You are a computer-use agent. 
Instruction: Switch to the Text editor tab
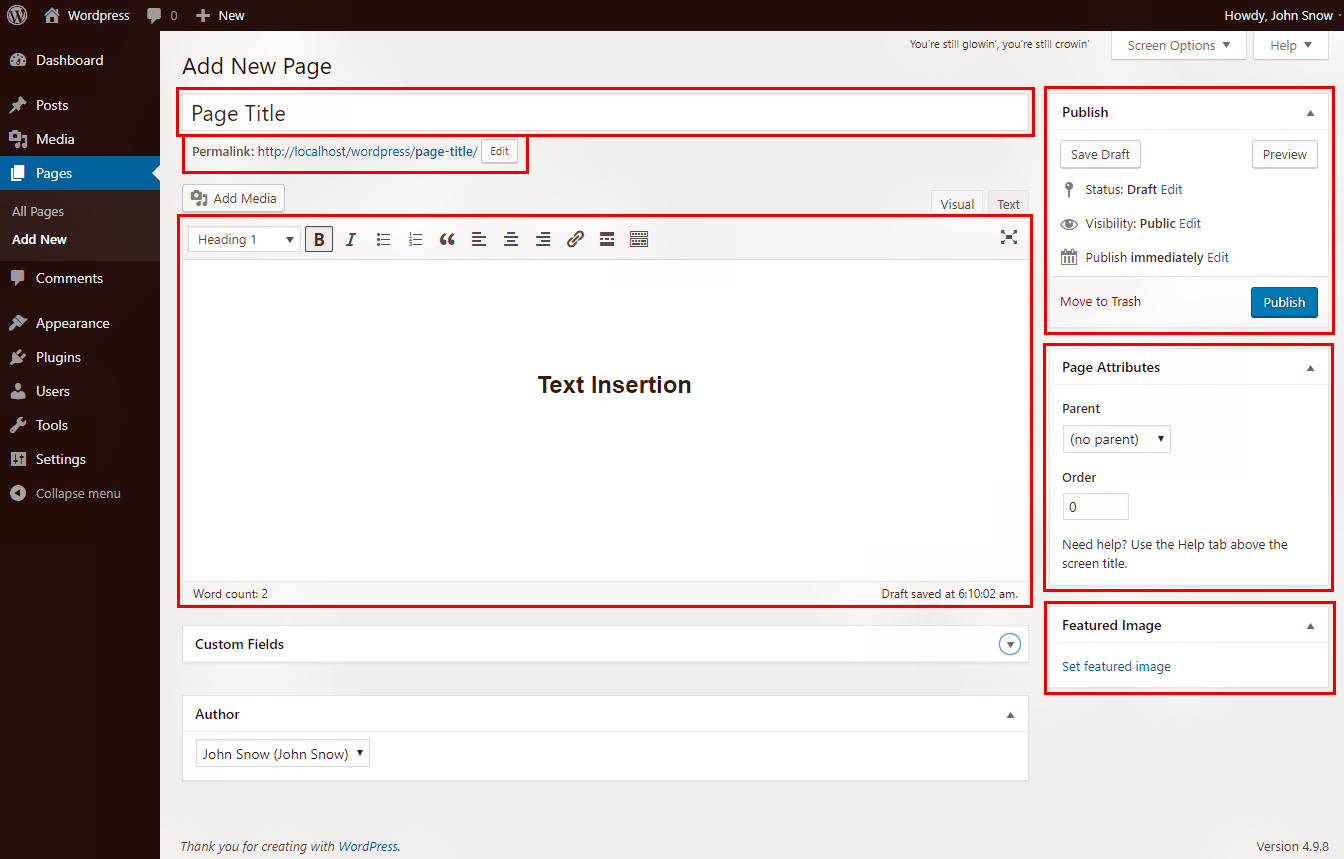click(x=1008, y=204)
